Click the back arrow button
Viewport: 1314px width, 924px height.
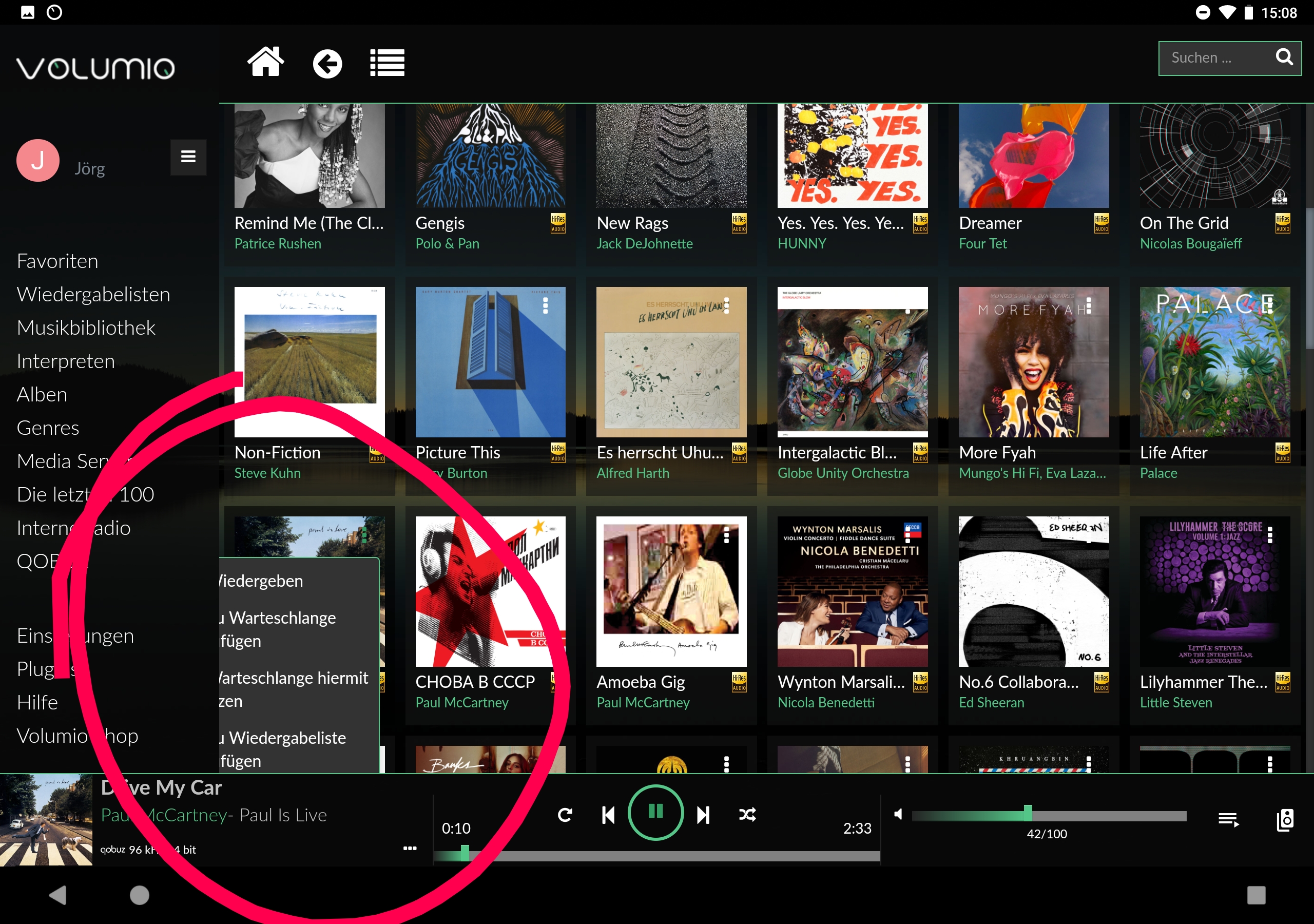point(327,64)
